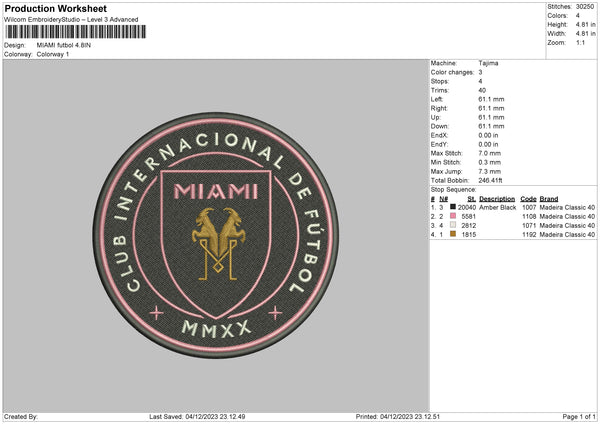Click the 'Production Worksheet' title
Image resolution: width=600 pixels, height=424 pixels.
(x=56, y=8)
